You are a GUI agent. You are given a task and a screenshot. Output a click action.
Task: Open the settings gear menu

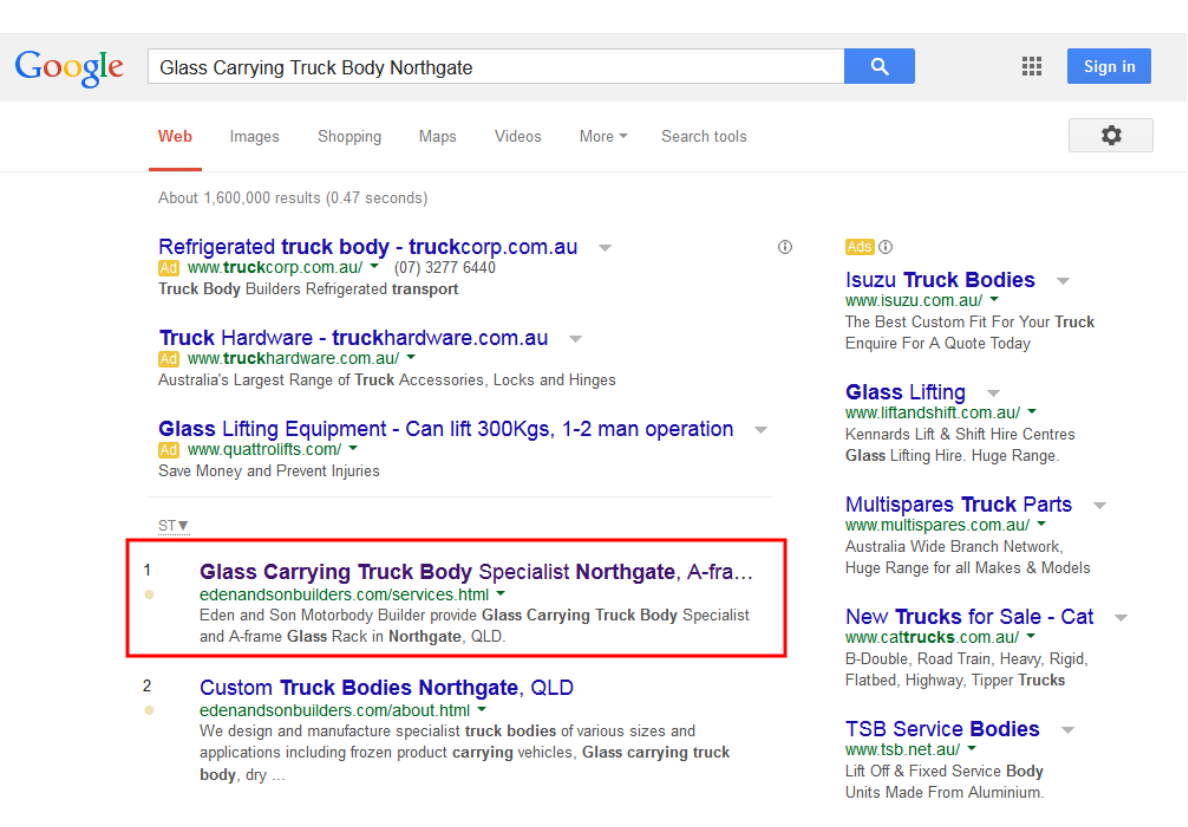click(x=1111, y=136)
